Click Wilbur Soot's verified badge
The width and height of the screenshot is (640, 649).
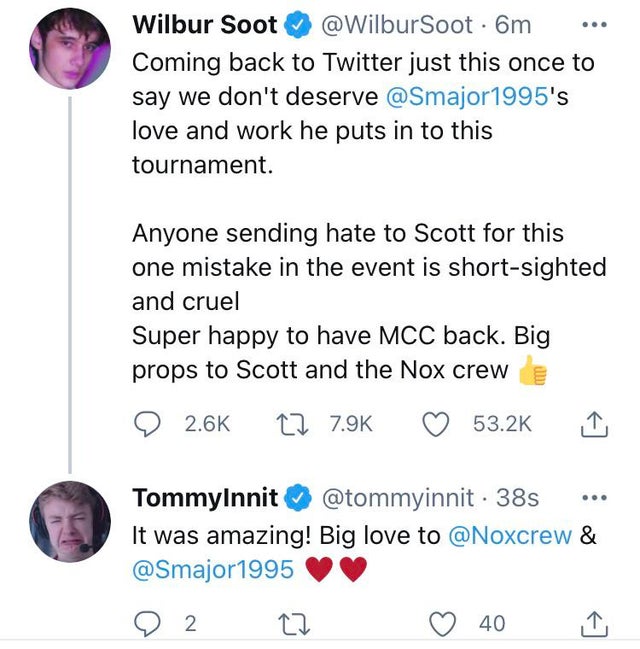pyautogui.click(x=298, y=25)
